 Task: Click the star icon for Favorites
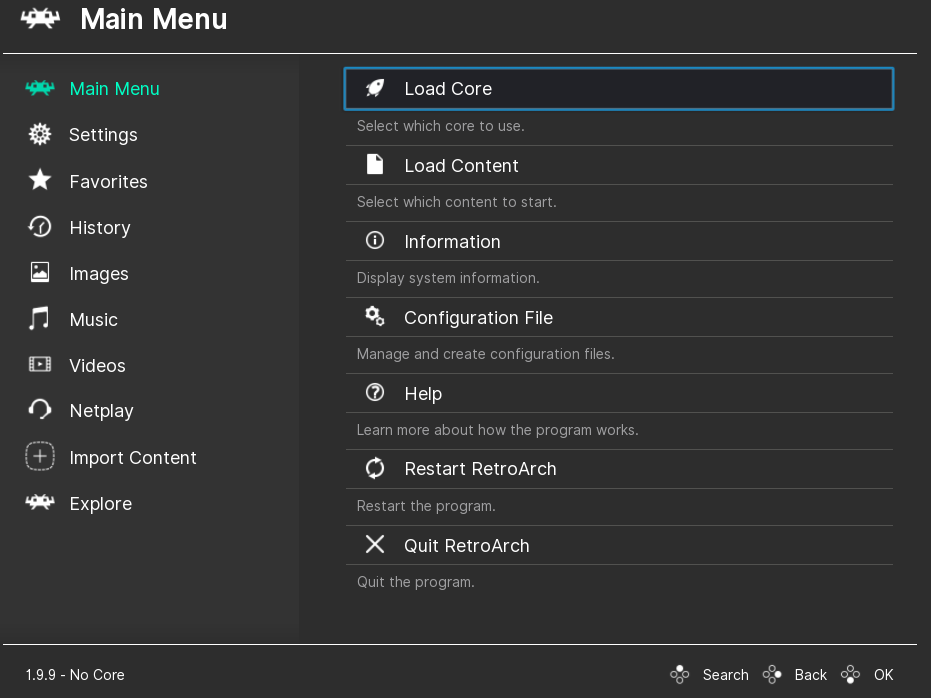[40, 181]
